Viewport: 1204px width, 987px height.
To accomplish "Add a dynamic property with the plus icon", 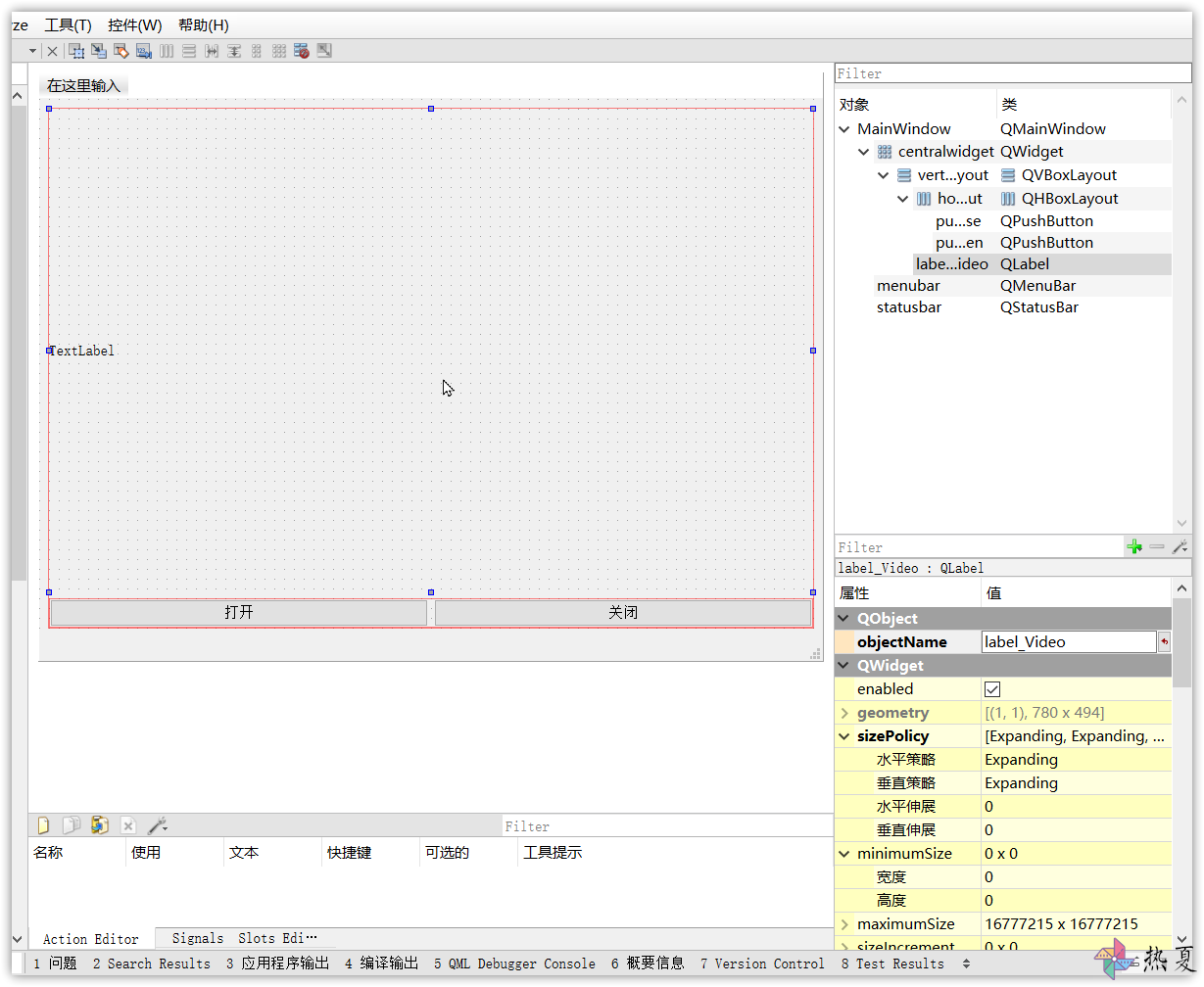I will (1134, 546).
